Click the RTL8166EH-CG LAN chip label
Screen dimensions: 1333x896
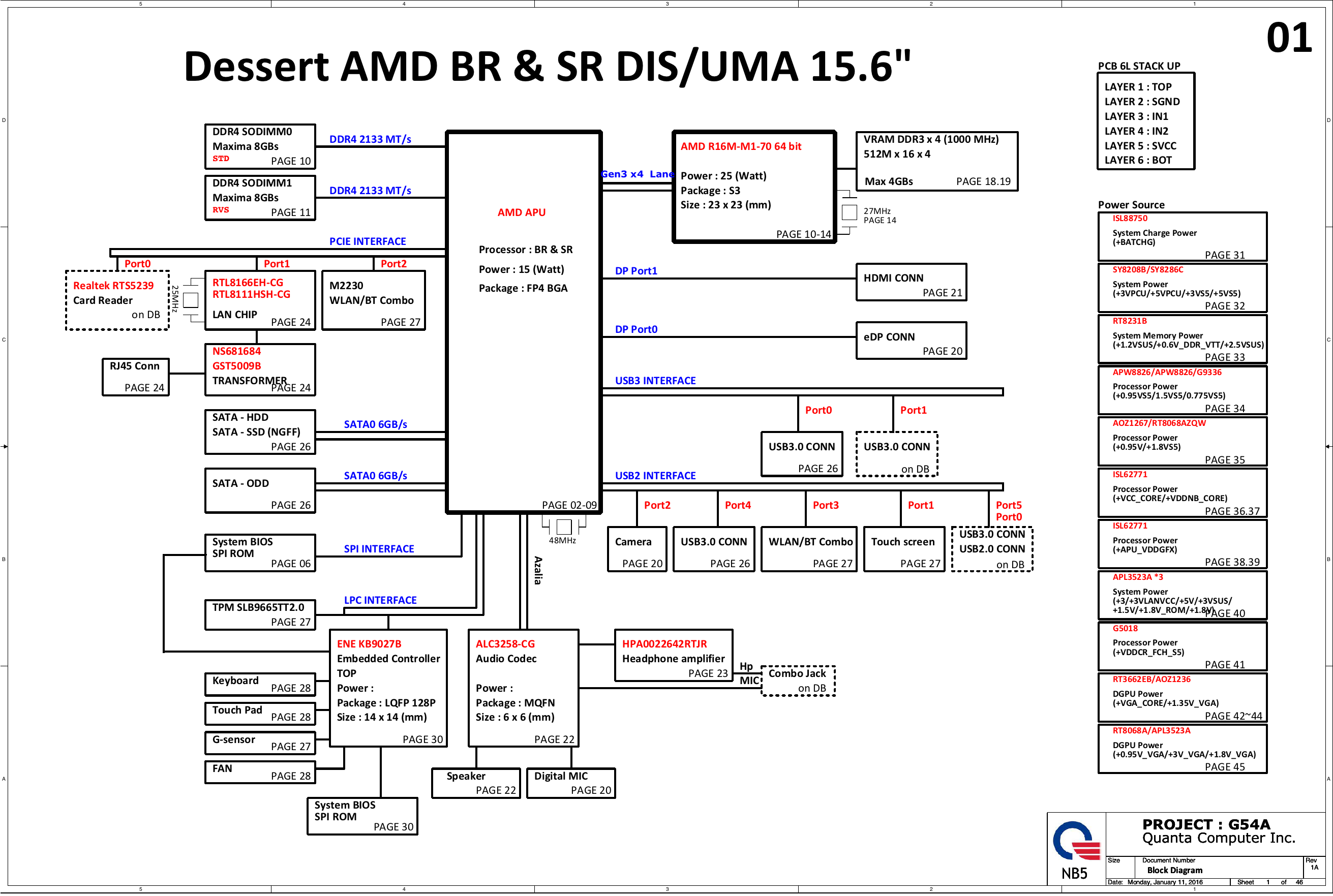[248, 282]
